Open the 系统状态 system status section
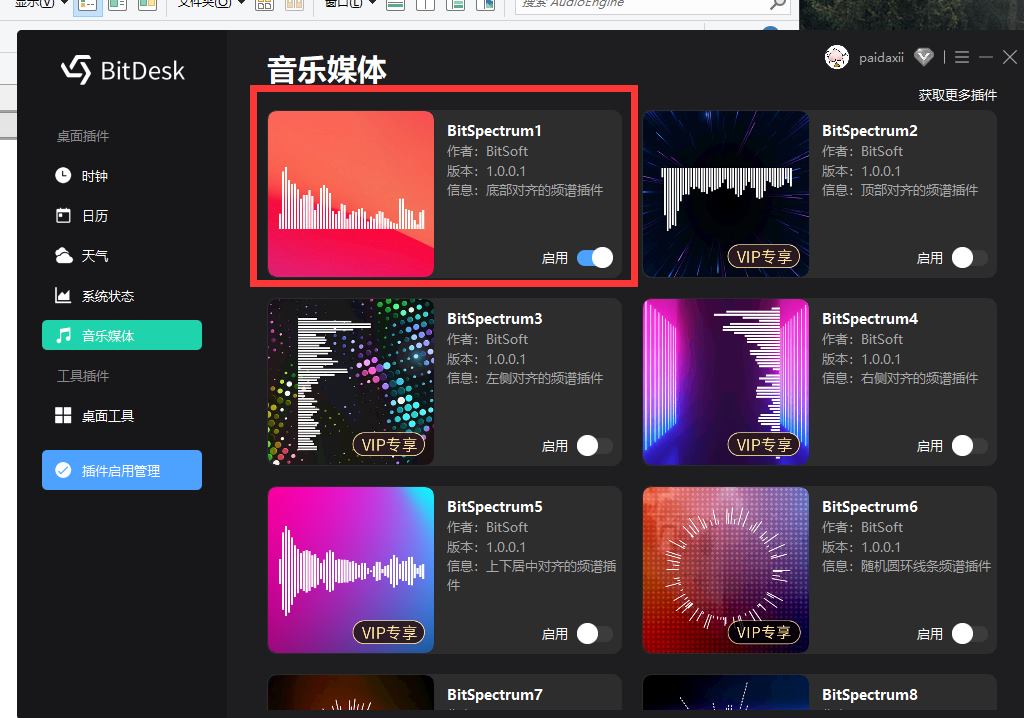This screenshot has height=718, width=1024. click(x=107, y=296)
